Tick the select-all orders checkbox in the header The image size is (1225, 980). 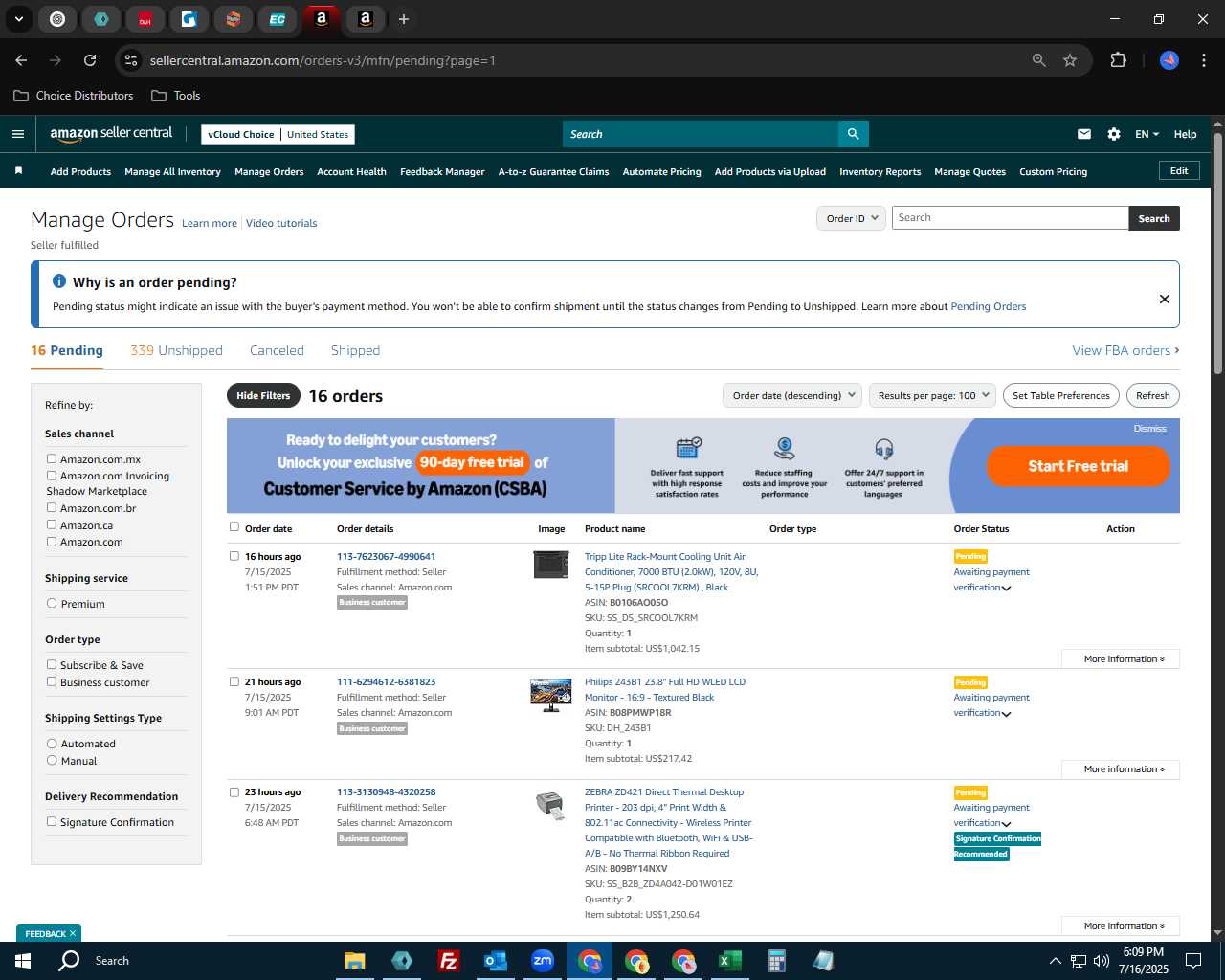coord(234,526)
